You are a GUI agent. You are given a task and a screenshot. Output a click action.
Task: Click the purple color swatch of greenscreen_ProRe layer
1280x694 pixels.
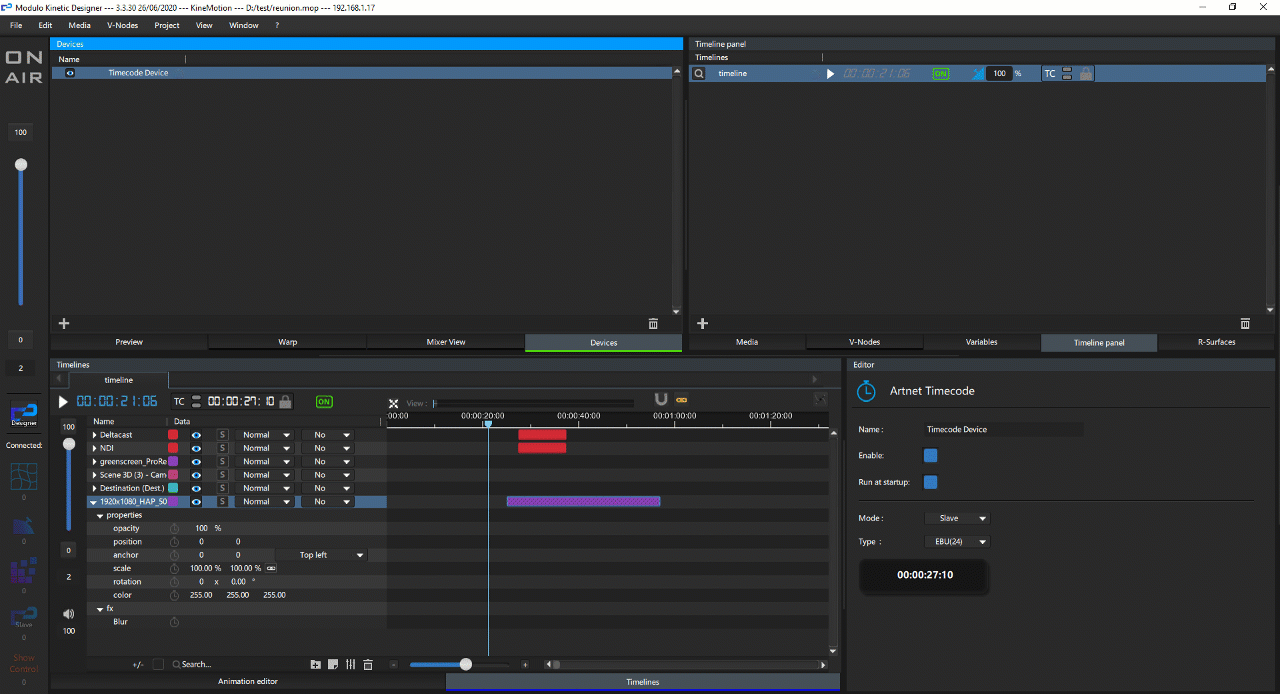173,461
